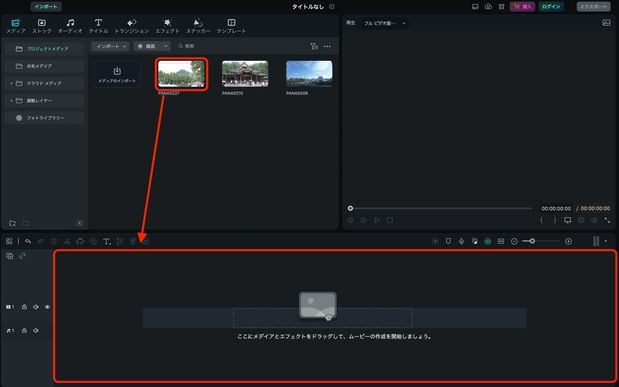The height and width of the screenshot is (387, 619).
Task: Open the テンプレート (Templates) tab
Action: click(231, 26)
